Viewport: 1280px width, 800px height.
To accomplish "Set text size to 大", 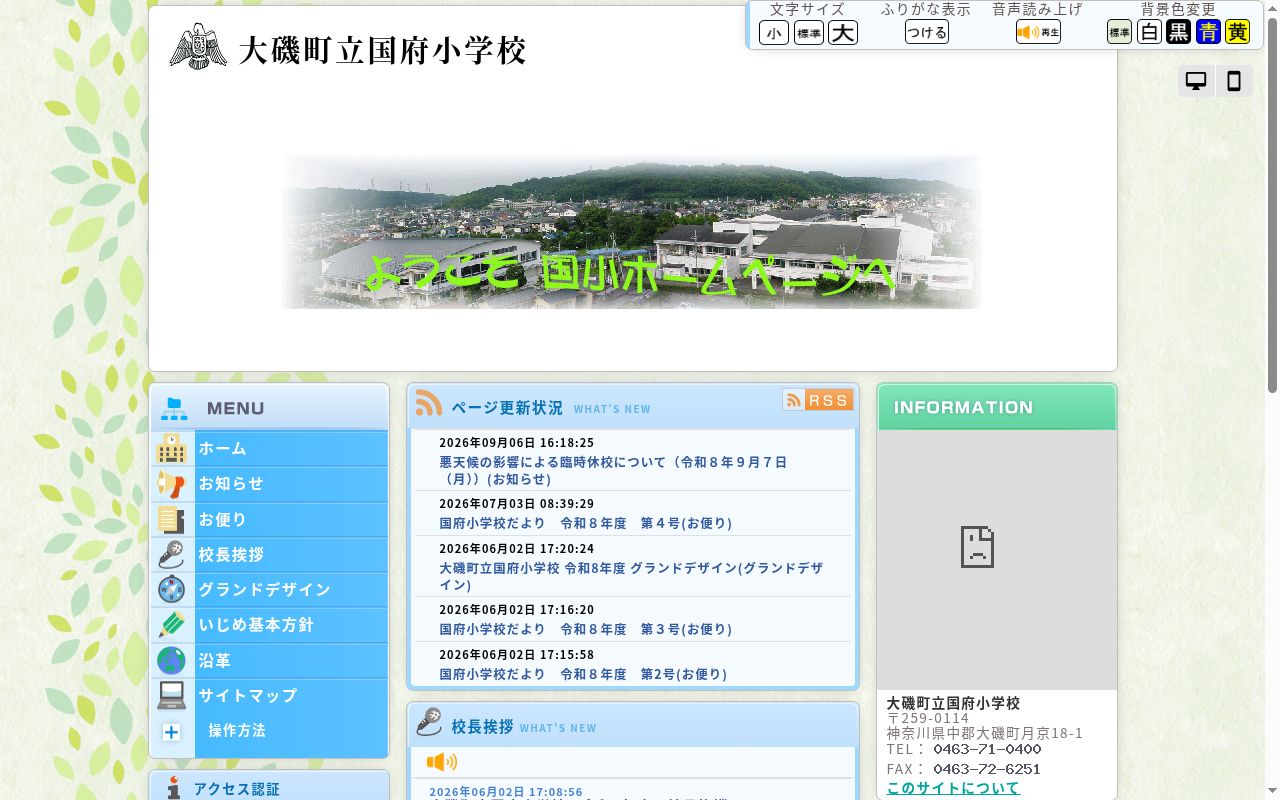I will click(843, 33).
